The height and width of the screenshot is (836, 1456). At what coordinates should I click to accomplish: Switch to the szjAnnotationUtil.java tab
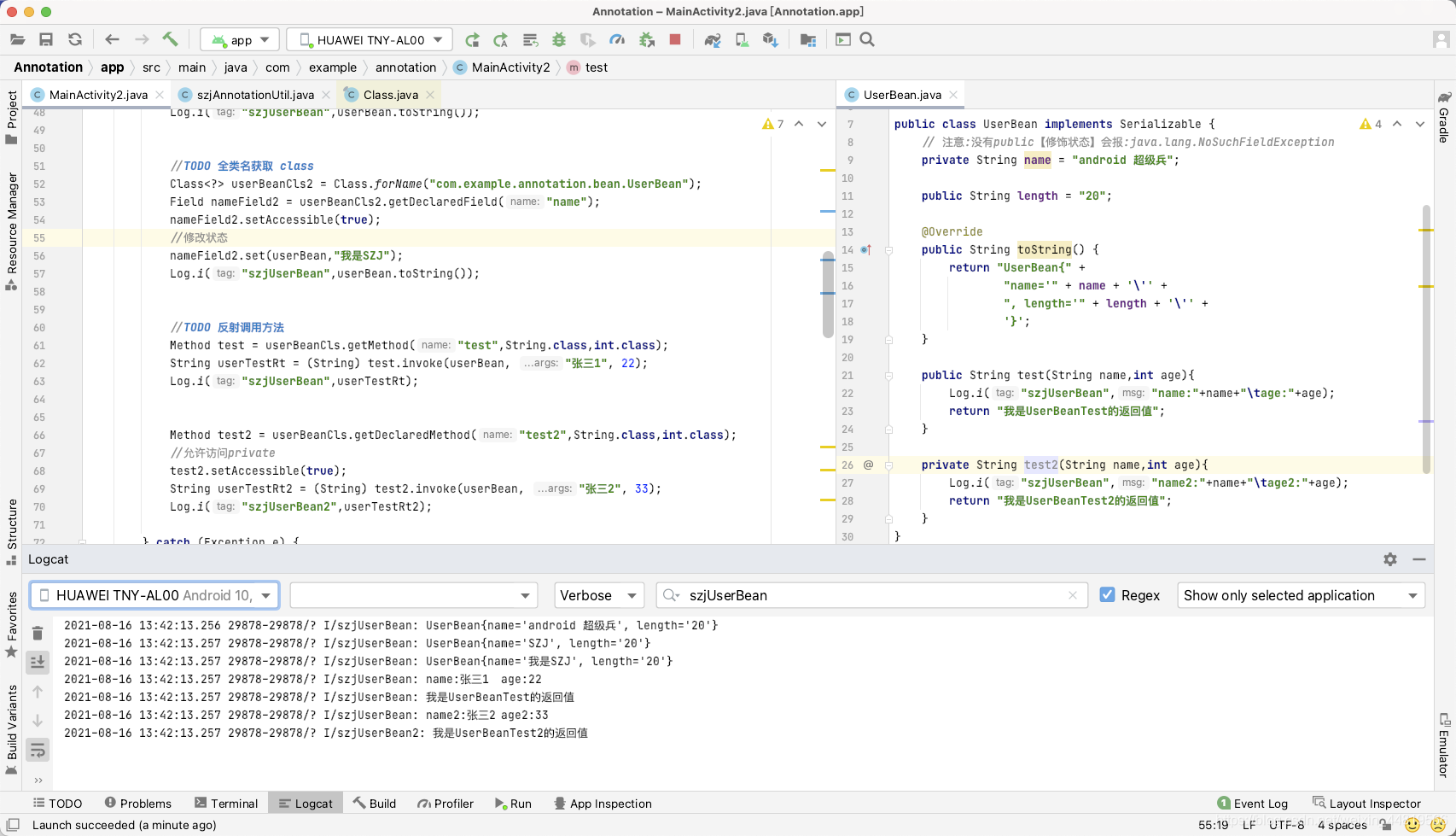254,95
